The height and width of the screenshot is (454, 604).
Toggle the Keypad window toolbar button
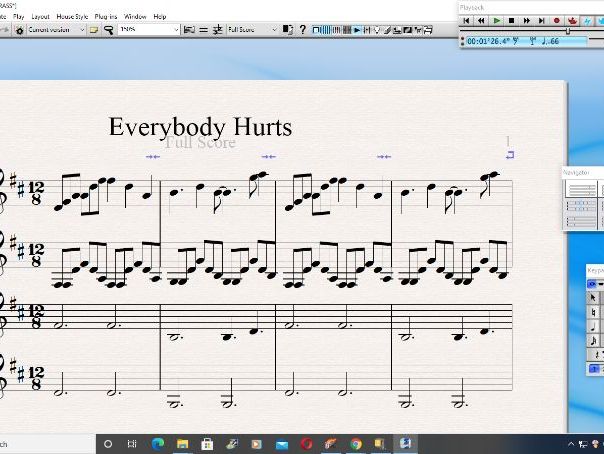pos(326,30)
